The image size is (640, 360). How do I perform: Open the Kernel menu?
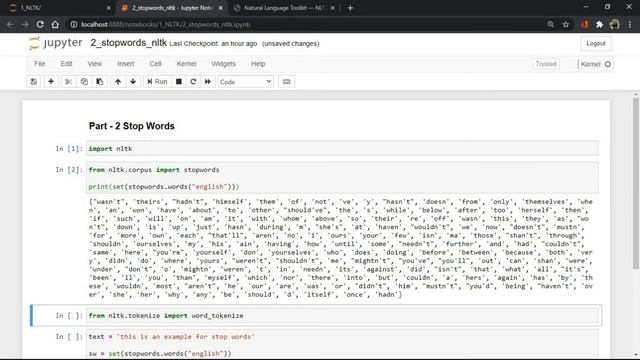[187, 64]
